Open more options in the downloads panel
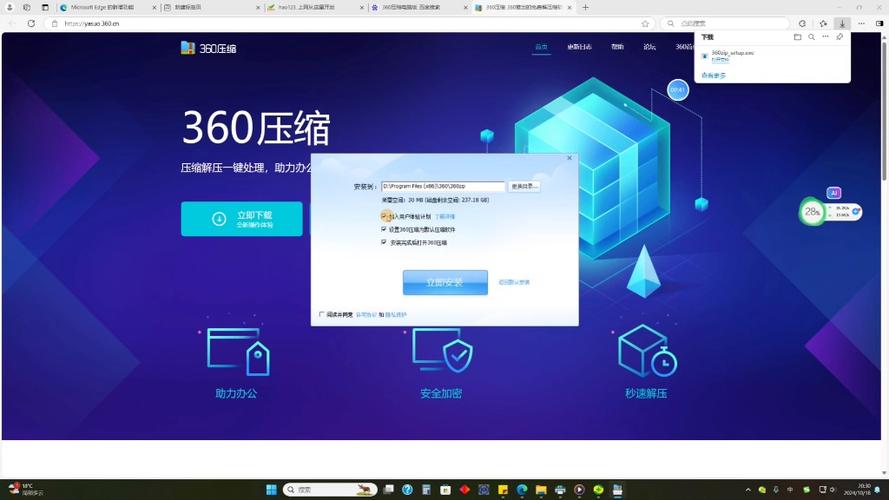 pyautogui.click(x=826, y=37)
